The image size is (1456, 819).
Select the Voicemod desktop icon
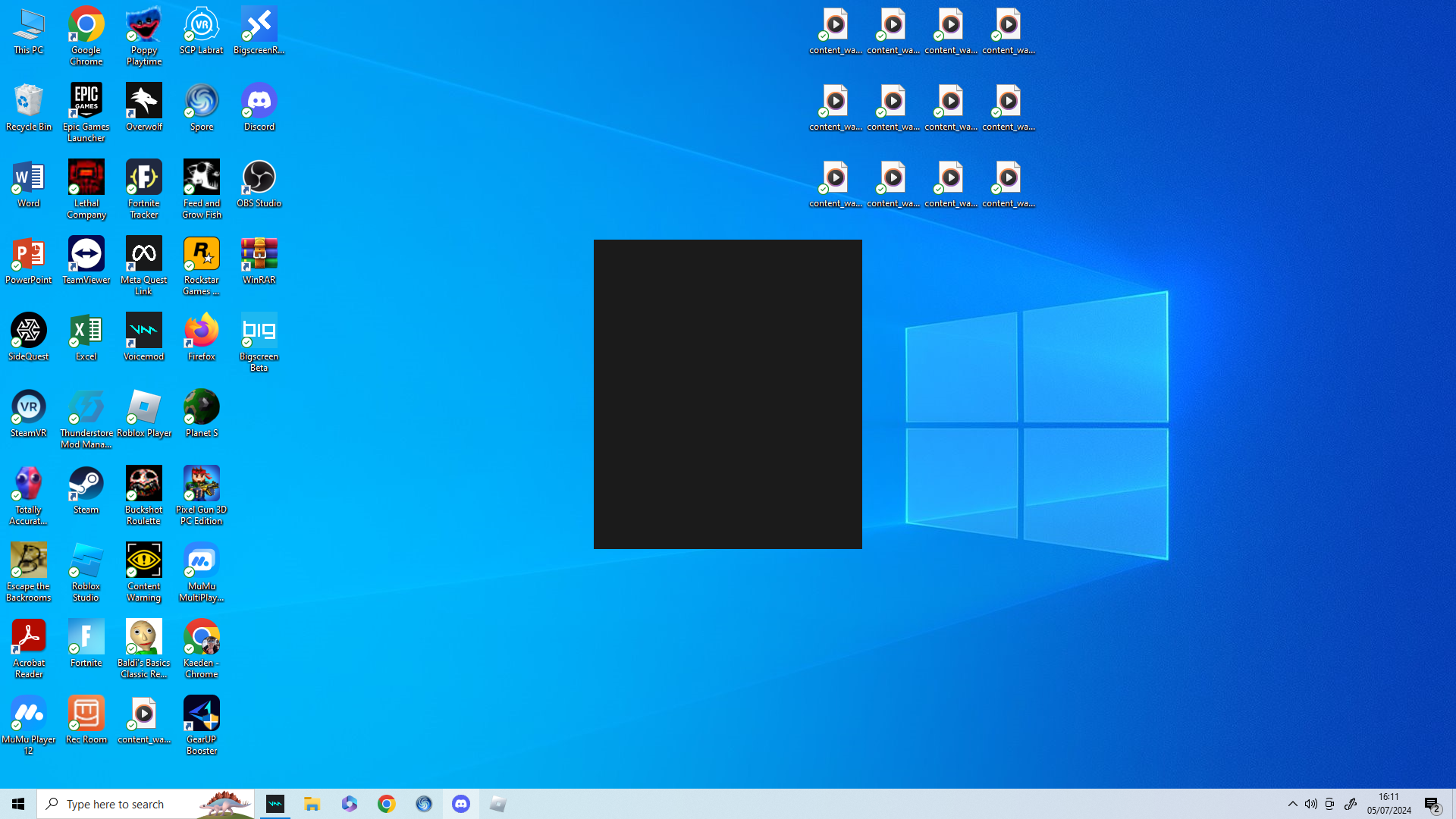coord(143,337)
